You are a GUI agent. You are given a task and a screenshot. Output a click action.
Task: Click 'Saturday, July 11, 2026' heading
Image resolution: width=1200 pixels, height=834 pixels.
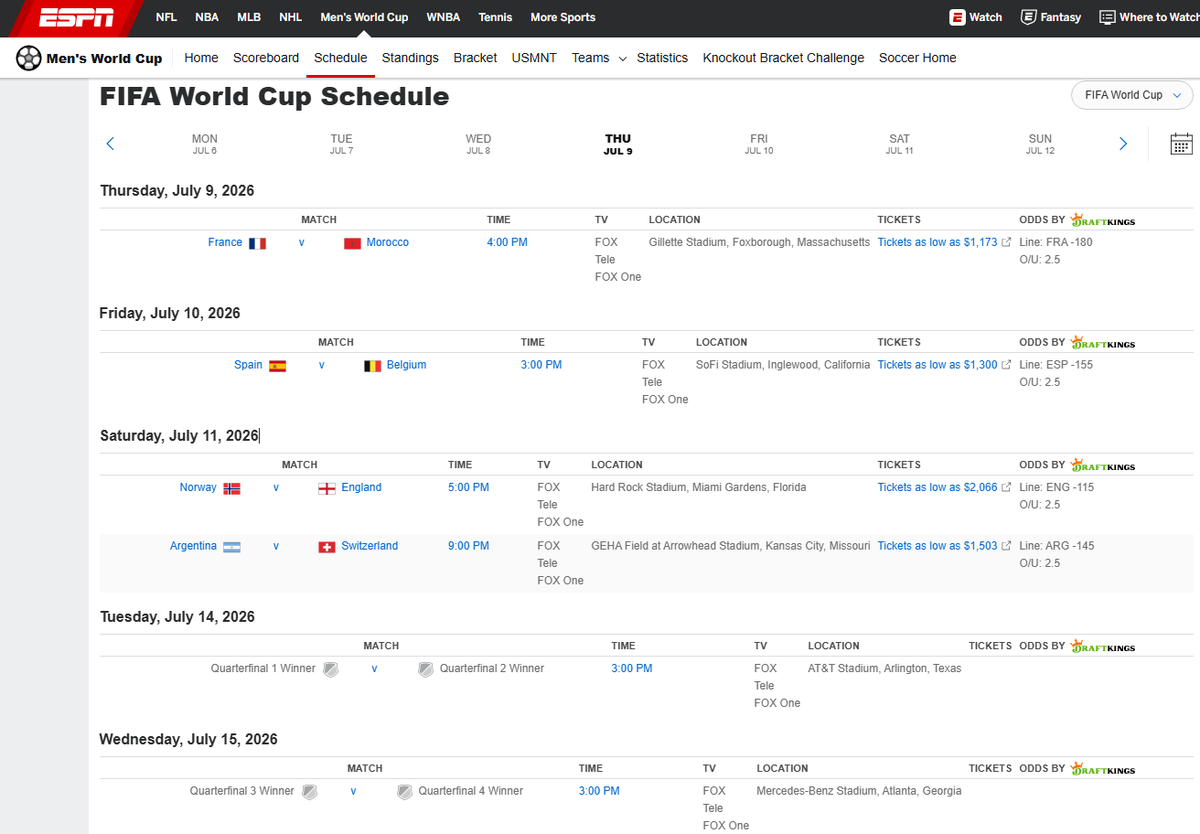pyautogui.click(x=179, y=436)
